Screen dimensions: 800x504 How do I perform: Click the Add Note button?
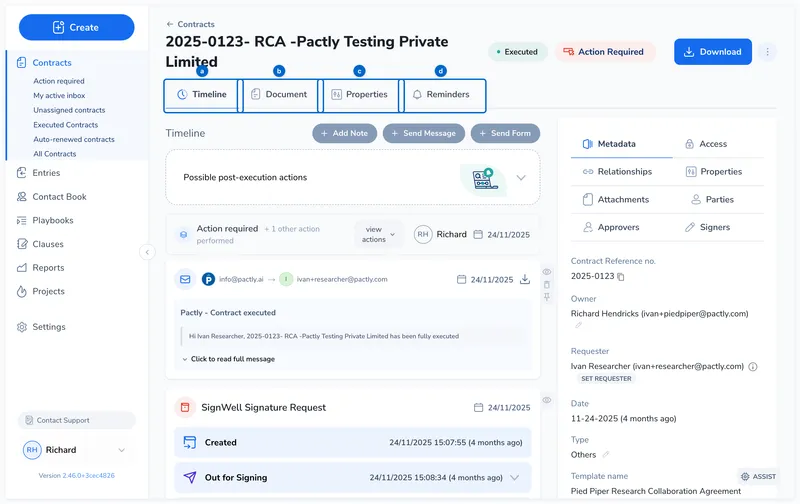[344, 133]
